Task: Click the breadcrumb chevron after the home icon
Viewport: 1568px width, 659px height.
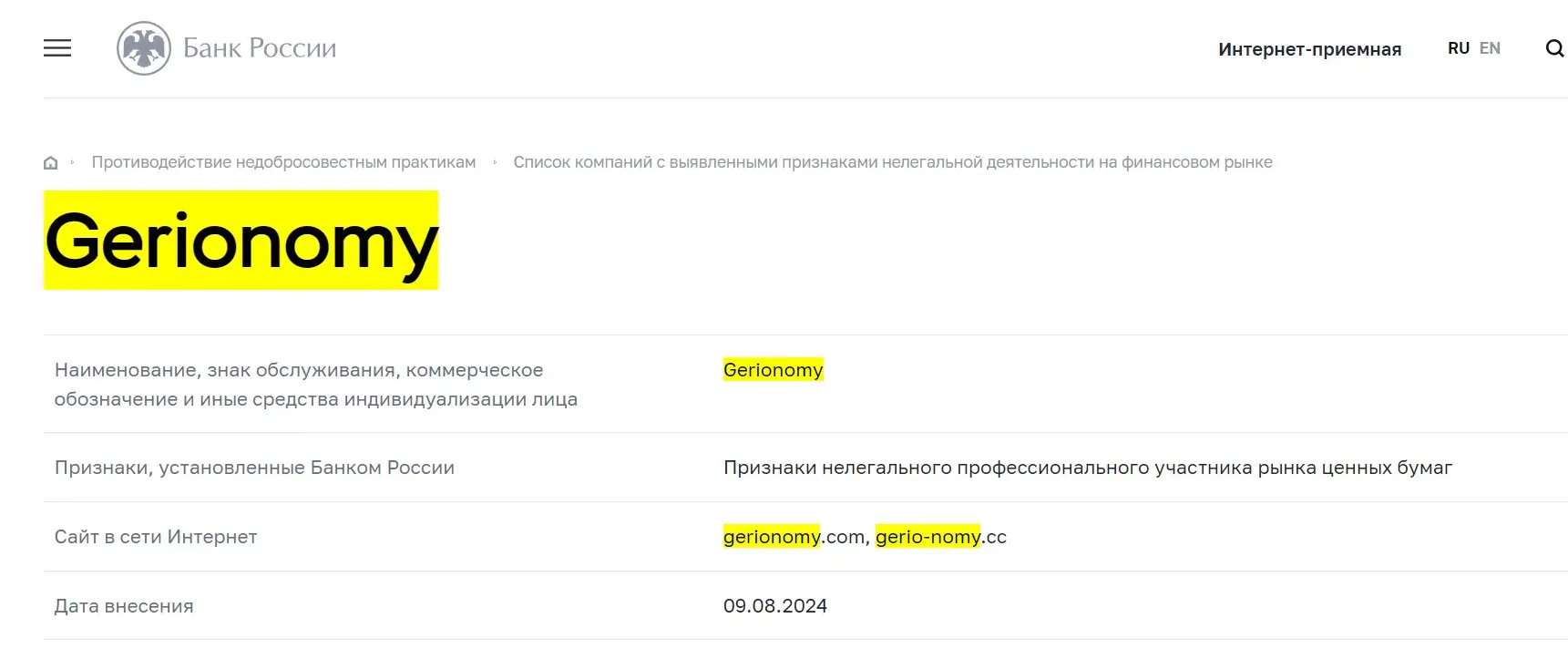Action: (71, 162)
